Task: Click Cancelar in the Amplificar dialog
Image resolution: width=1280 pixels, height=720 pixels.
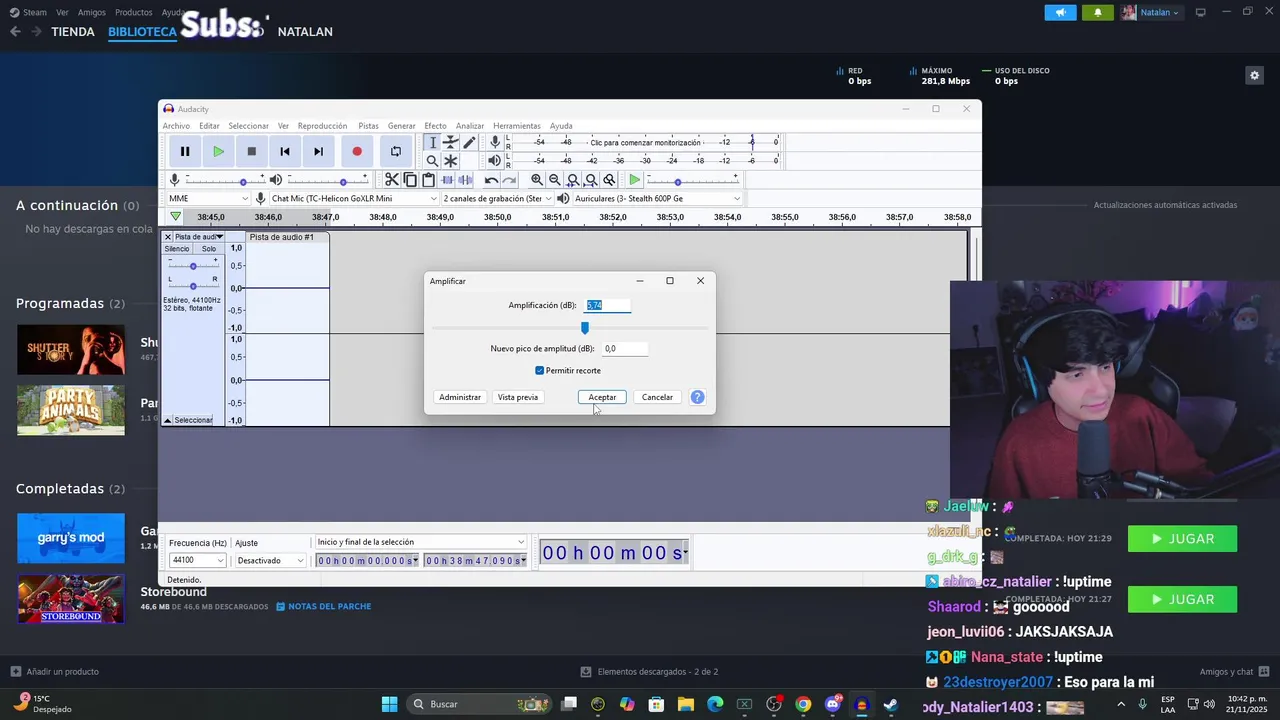Action: [657, 397]
